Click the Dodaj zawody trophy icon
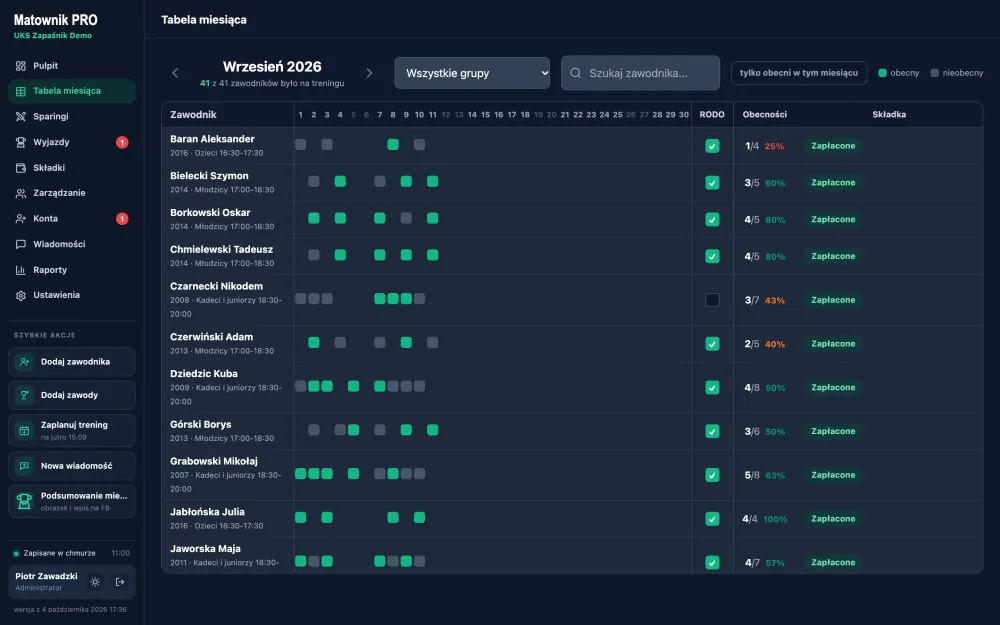Viewport: 1000px width, 625px height. coord(24,395)
